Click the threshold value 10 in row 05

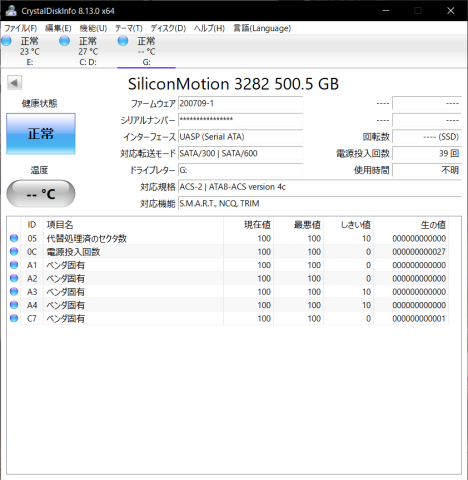click(366, 239)
